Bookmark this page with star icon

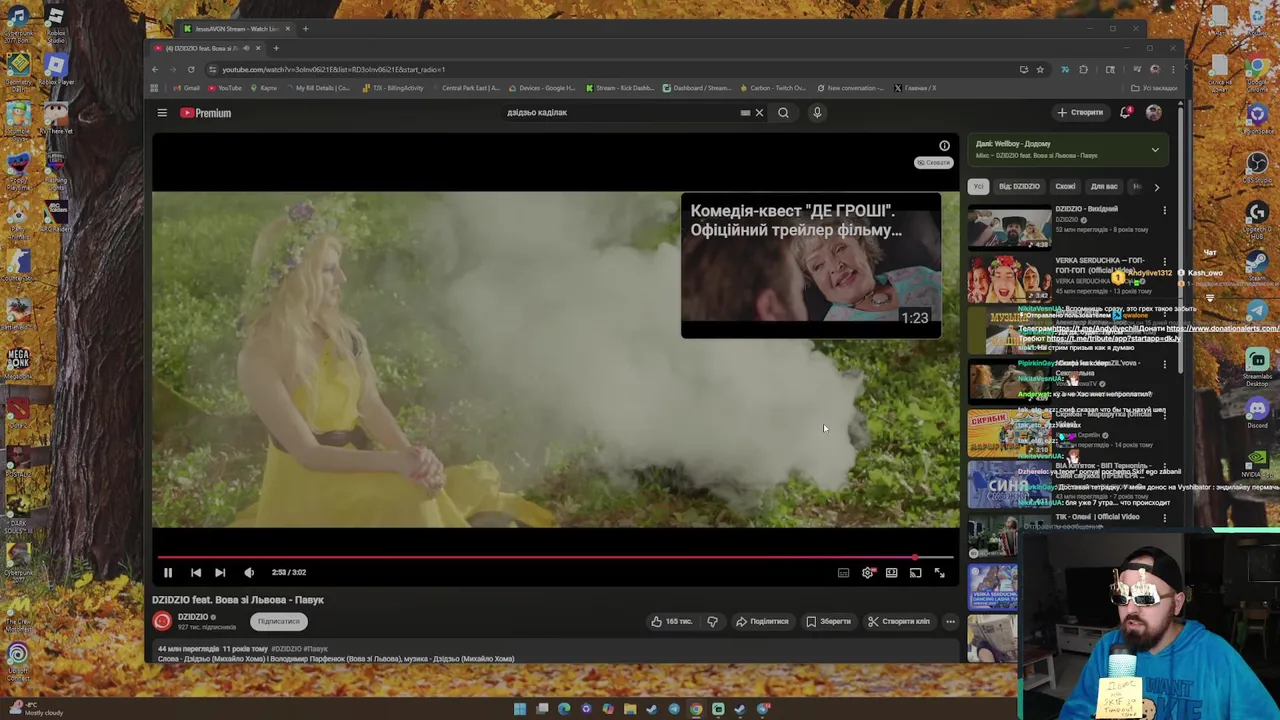click(x=1040, y=70)
